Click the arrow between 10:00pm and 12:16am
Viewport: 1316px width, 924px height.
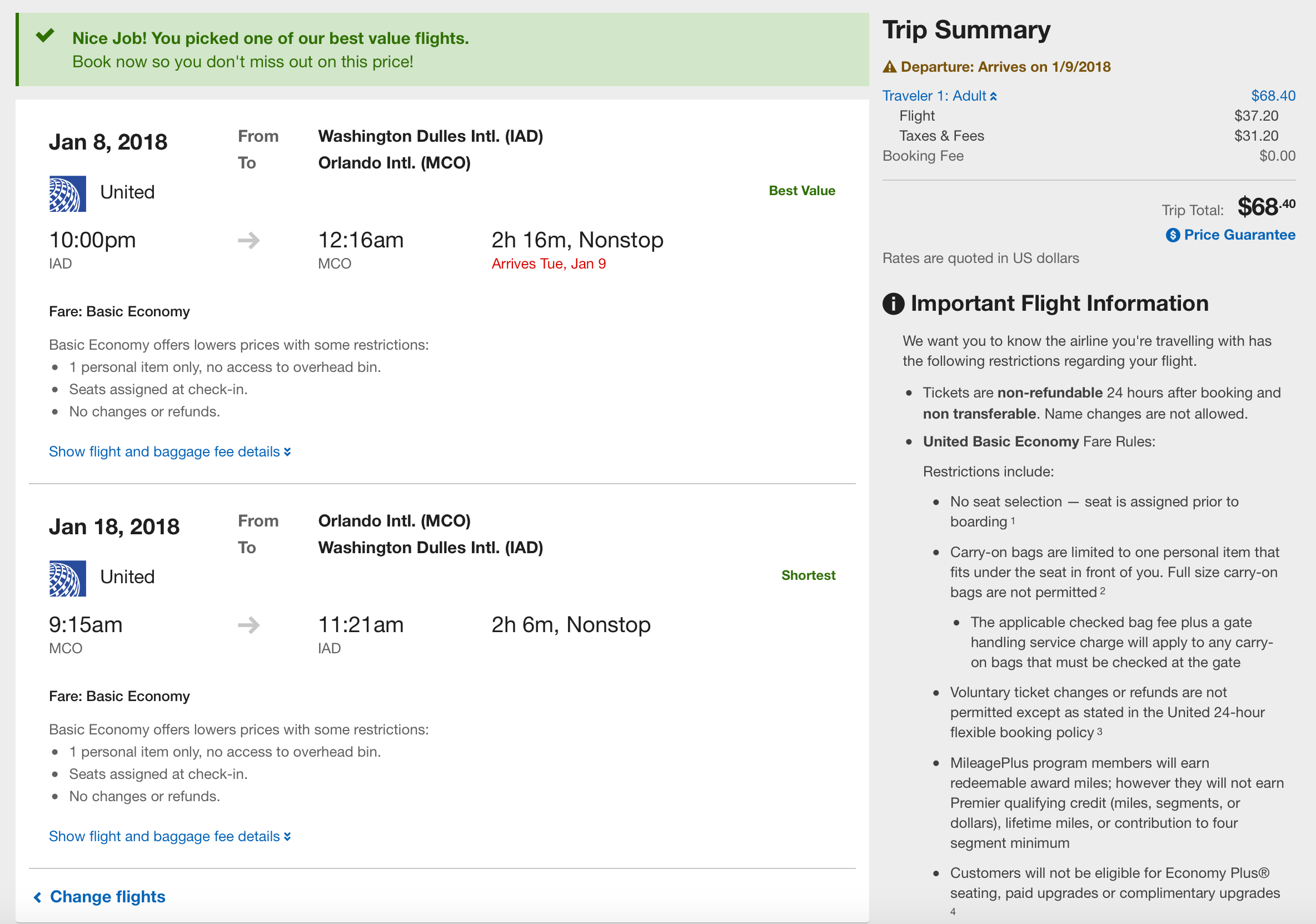coord(249,240)
